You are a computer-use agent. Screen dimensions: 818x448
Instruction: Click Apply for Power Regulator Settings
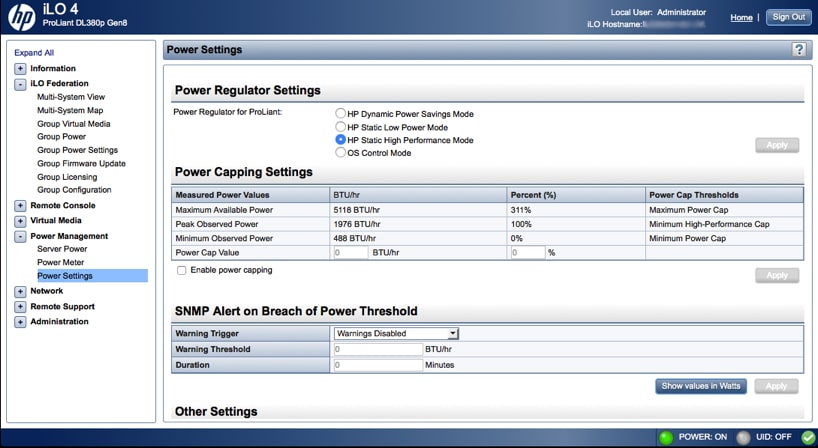[777, 145]
